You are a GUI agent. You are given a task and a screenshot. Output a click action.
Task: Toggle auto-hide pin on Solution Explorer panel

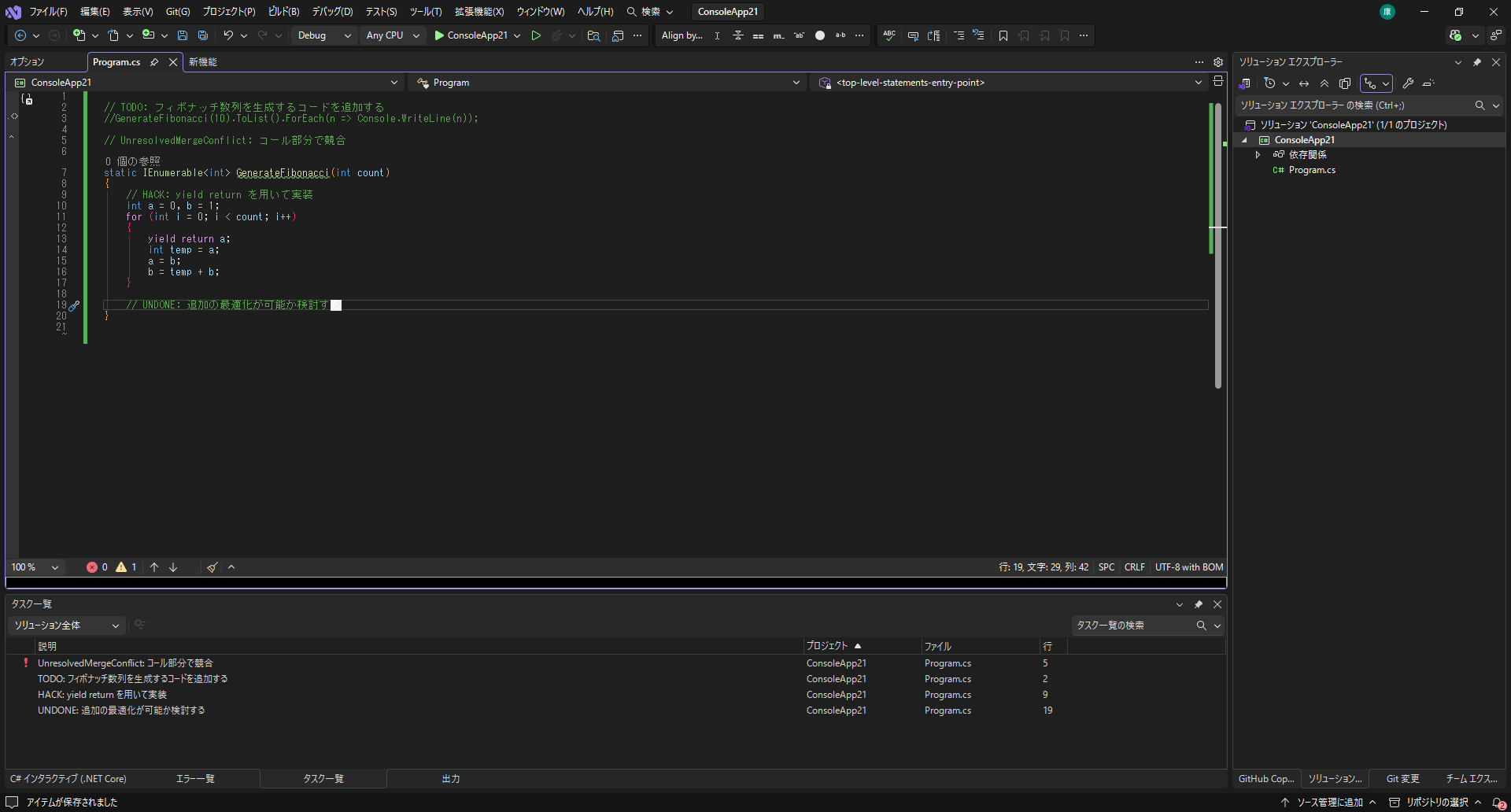point(1477,62)
